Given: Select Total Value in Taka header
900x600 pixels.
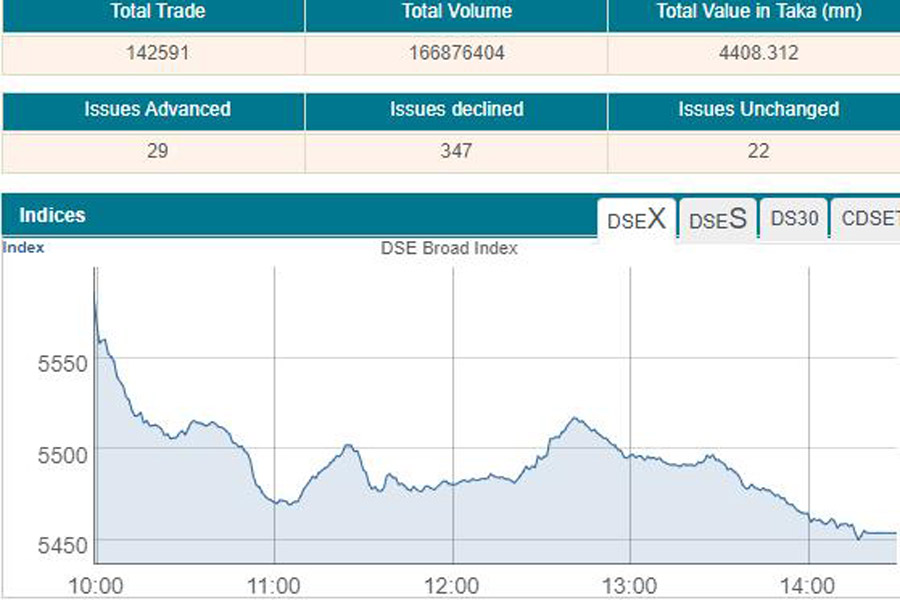Looking at the screenshot, I should tap(757, 12).
